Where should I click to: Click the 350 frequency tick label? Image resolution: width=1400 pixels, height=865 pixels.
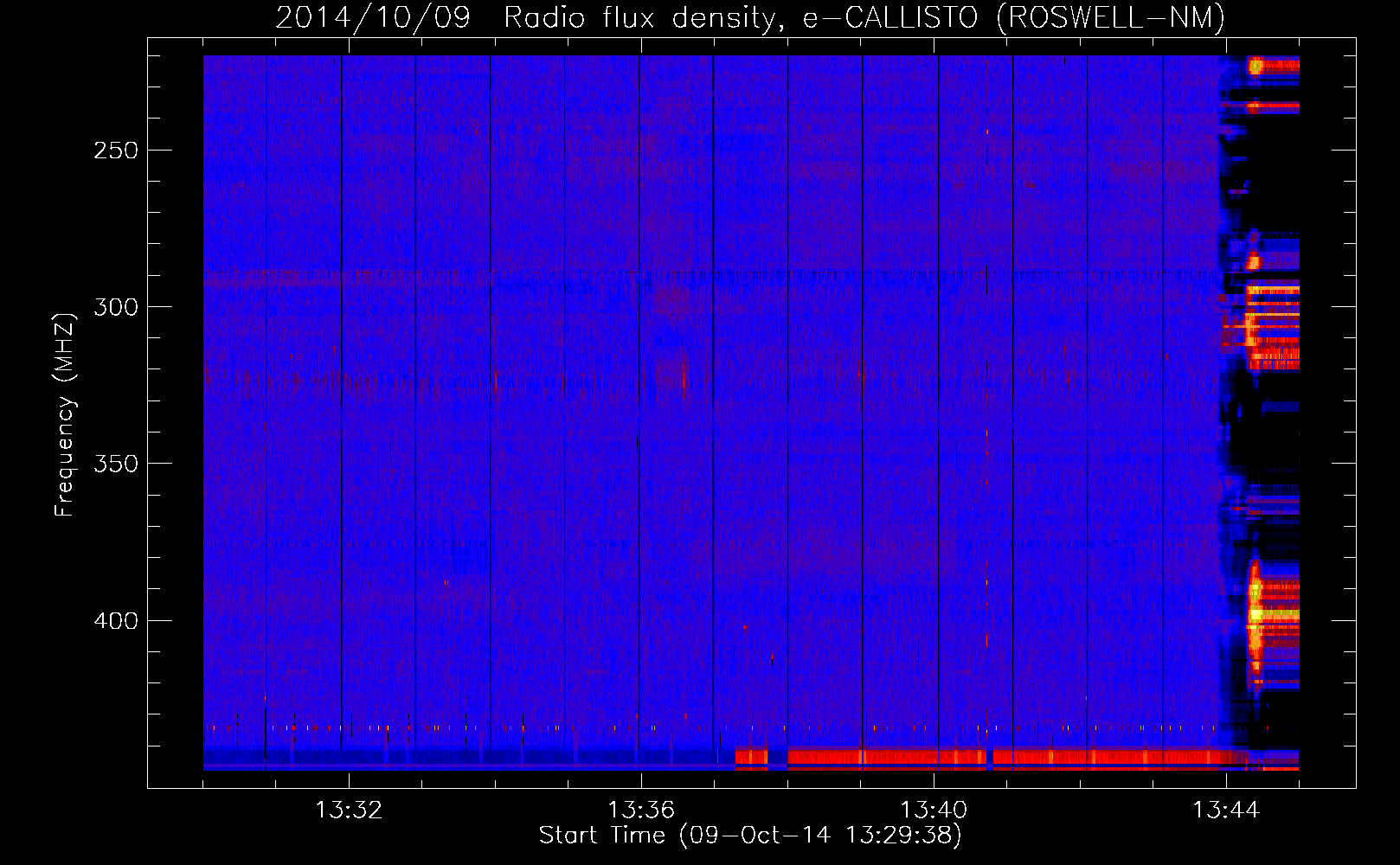tap(115, 464)
